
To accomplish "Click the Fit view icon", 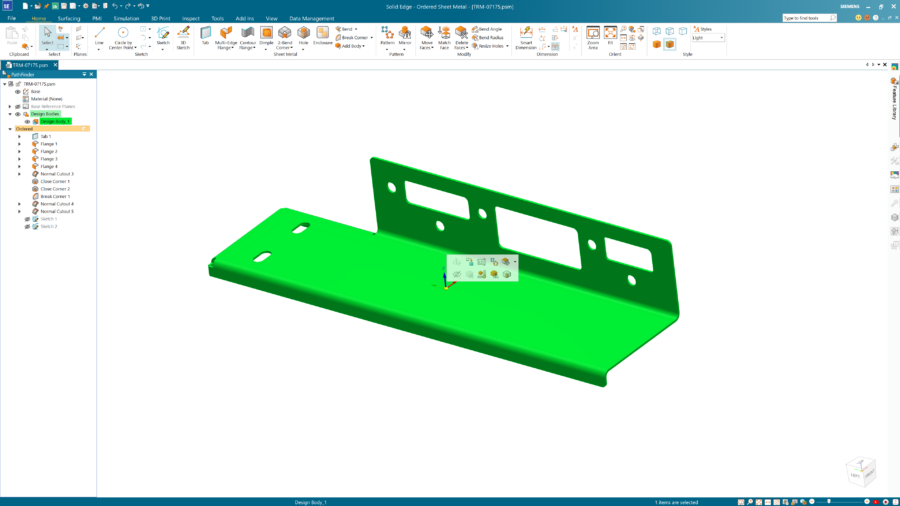I will 610,36.
